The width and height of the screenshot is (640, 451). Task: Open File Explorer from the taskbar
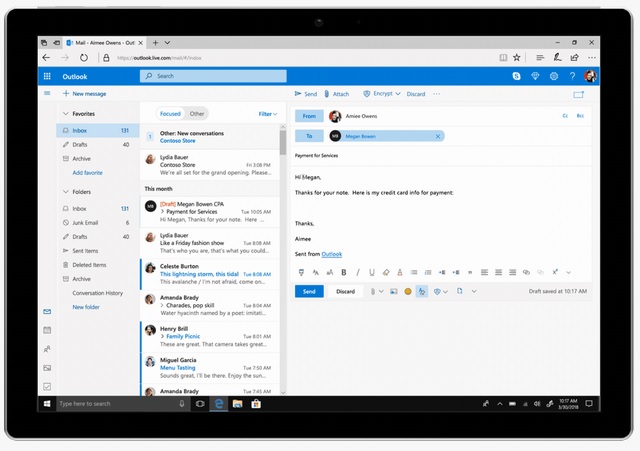[237, 404]
